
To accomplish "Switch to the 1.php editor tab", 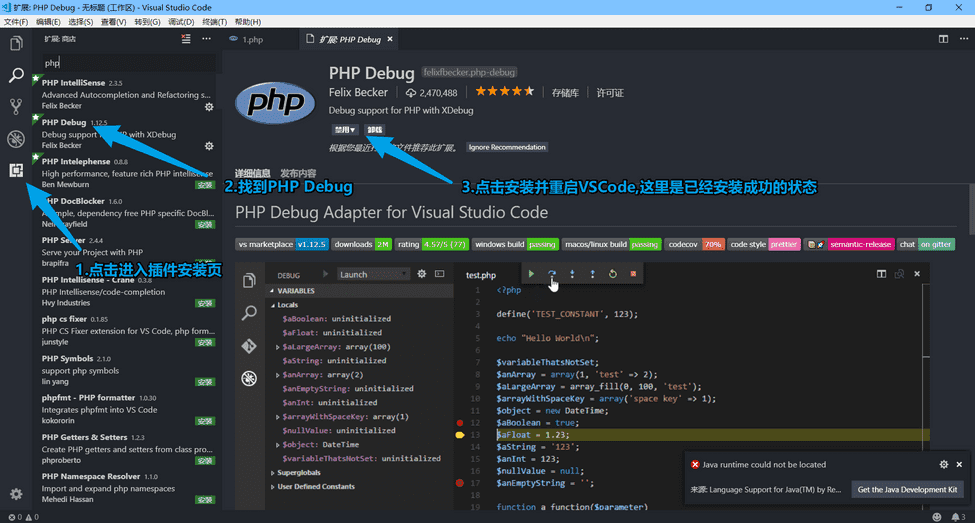I will [251, 39].
